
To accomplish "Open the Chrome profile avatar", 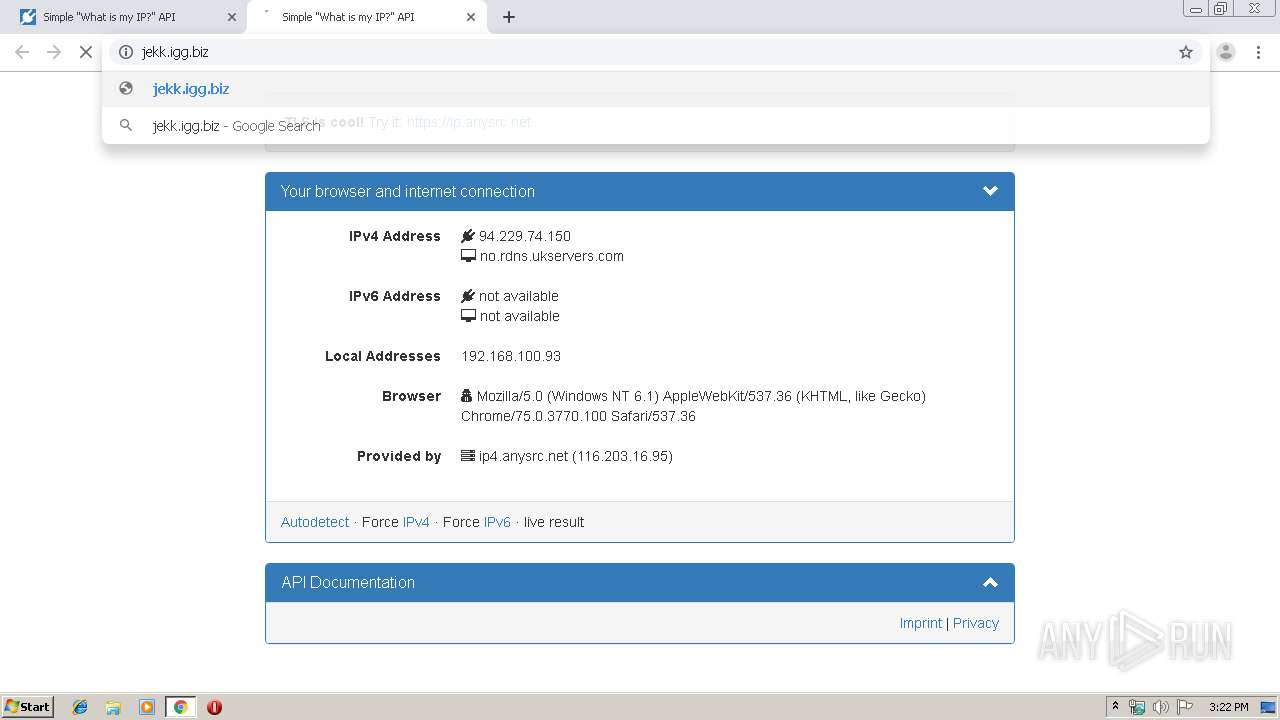I will point(1226,52).
